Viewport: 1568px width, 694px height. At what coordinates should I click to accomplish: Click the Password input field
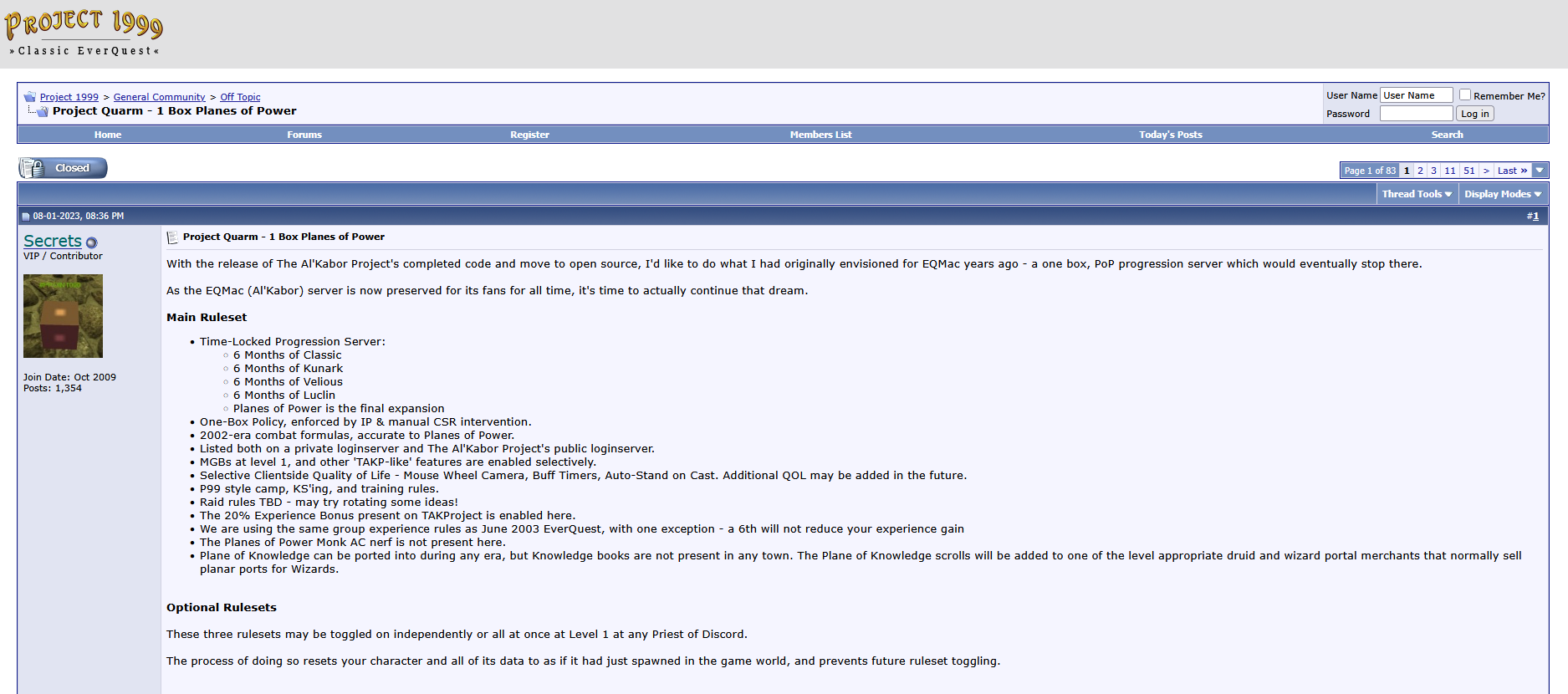coord(1416,113)
